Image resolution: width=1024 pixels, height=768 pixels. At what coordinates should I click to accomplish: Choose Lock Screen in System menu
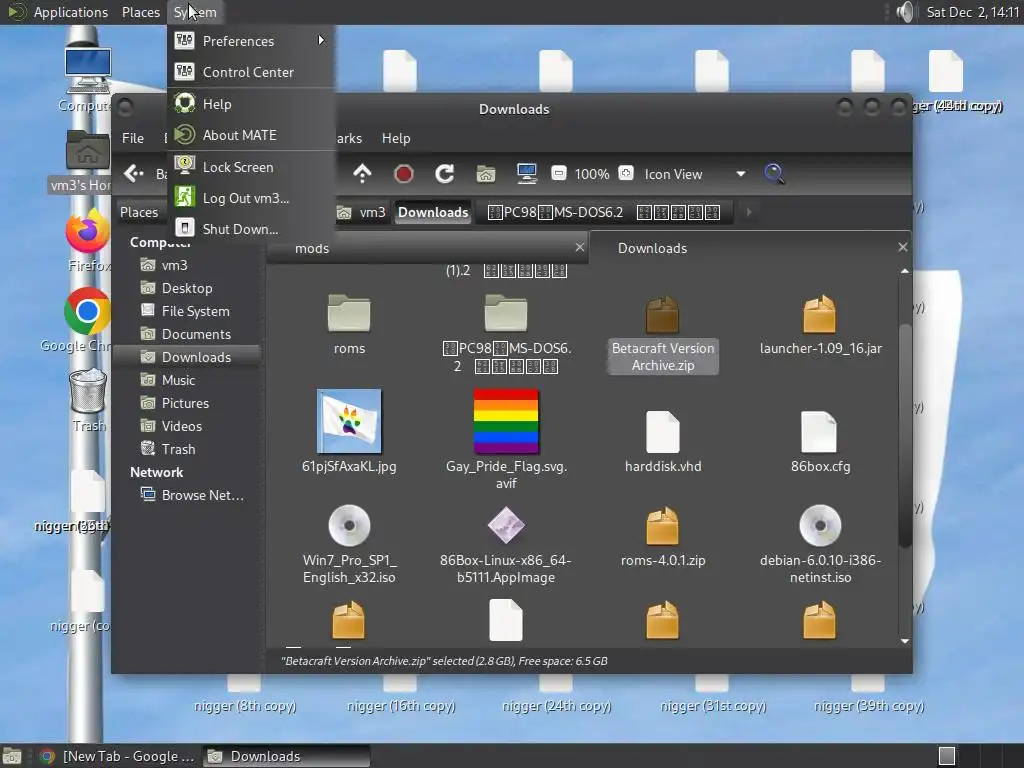pos(251,167)
